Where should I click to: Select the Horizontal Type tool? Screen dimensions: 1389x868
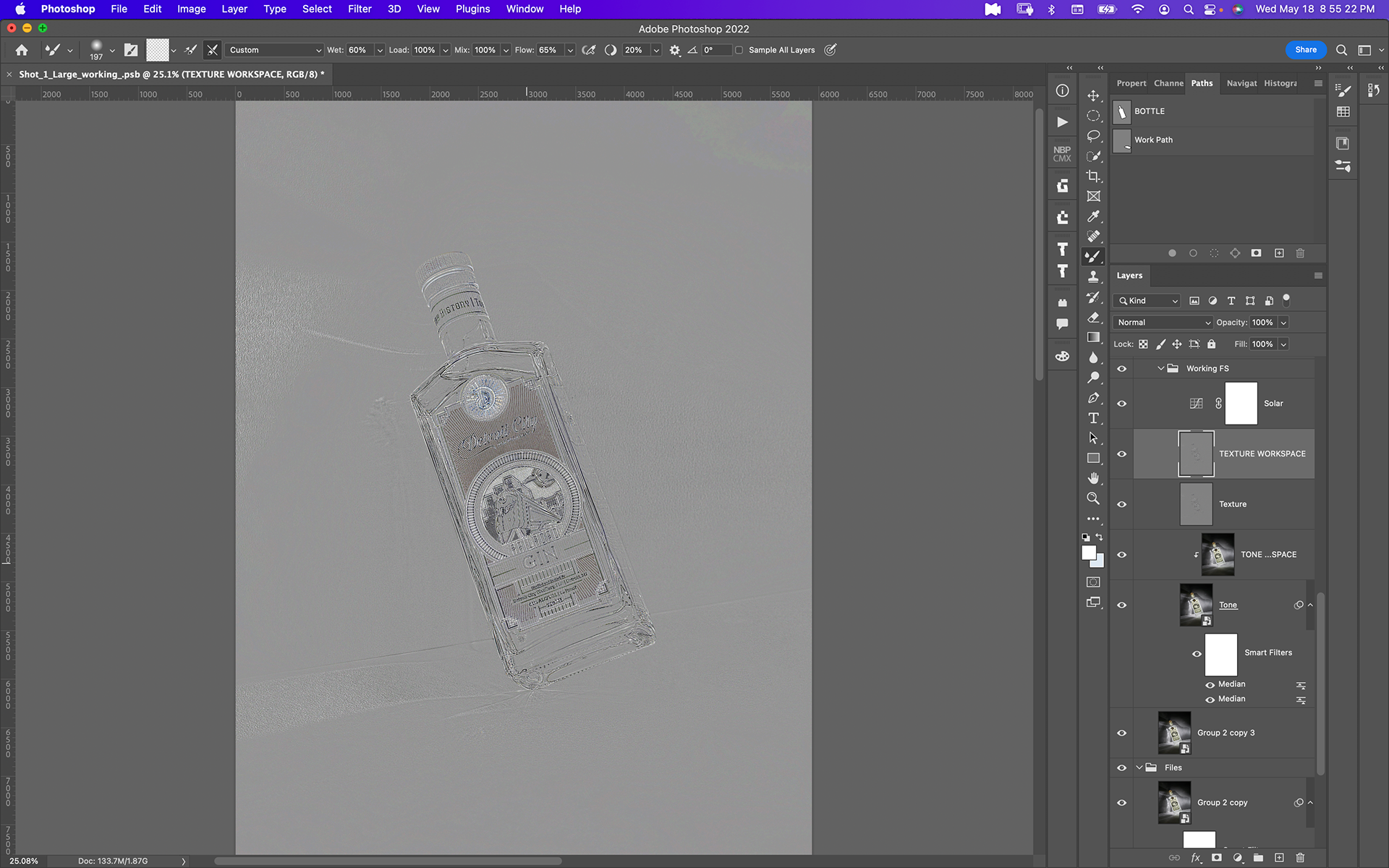click(x=1093, y=418)
